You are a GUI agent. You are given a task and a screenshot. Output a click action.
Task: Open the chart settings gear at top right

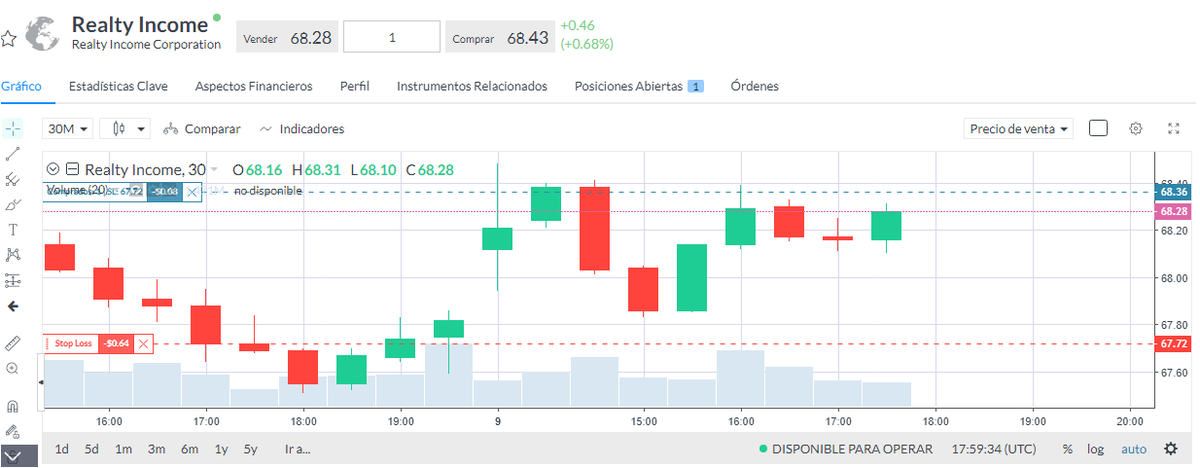(x=1136, y=129)
